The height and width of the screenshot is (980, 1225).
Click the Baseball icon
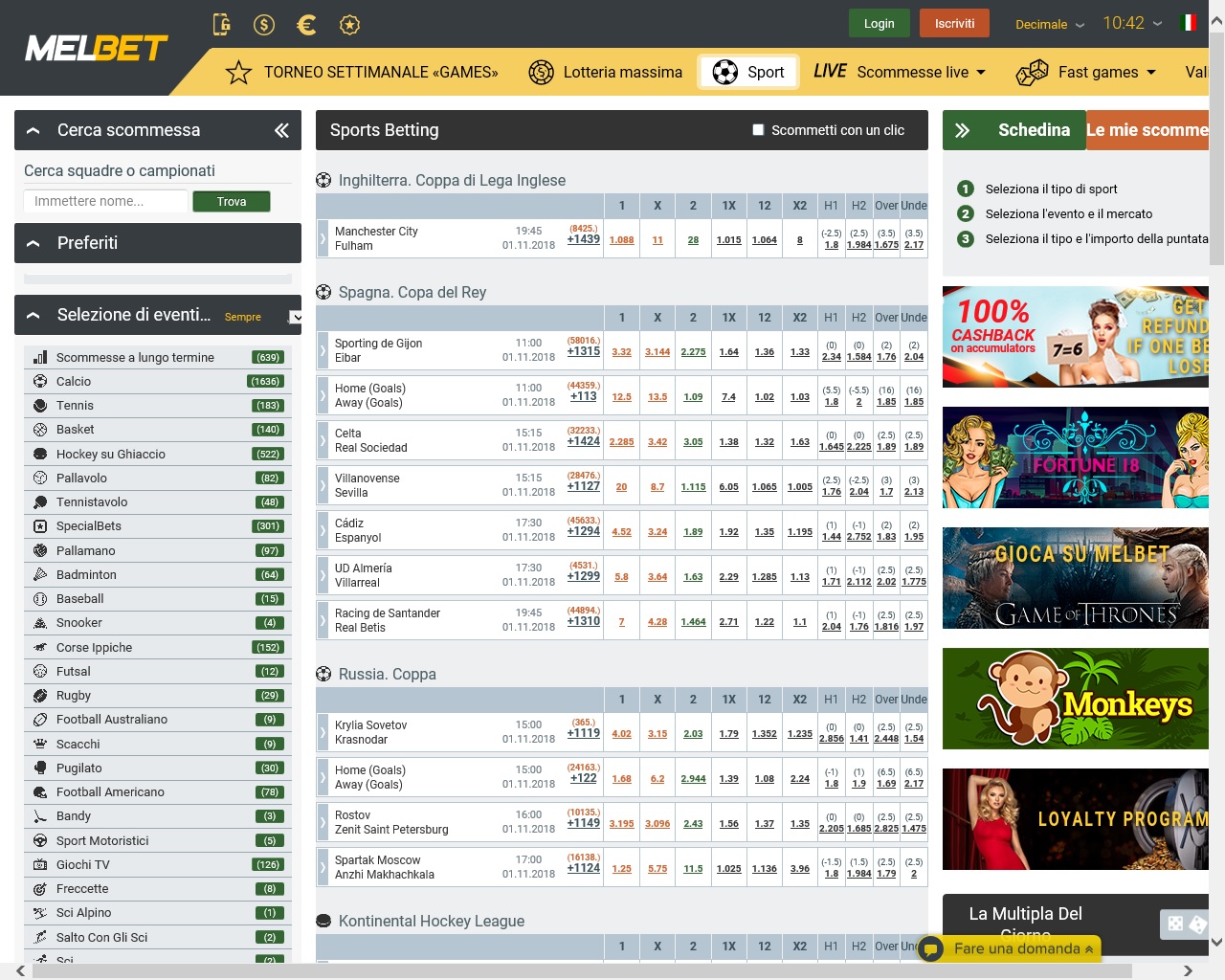coord(40,599)
